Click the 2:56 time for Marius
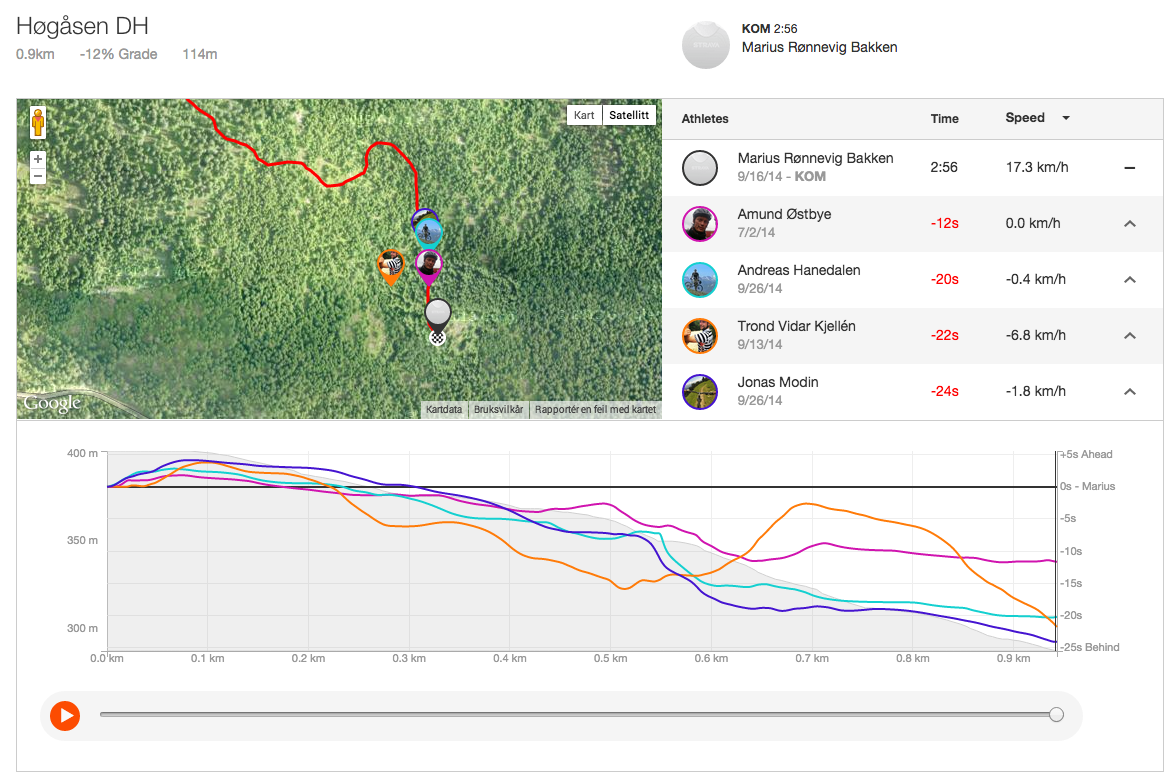Viewport: 1170px width, 781px height. point(944,168)
